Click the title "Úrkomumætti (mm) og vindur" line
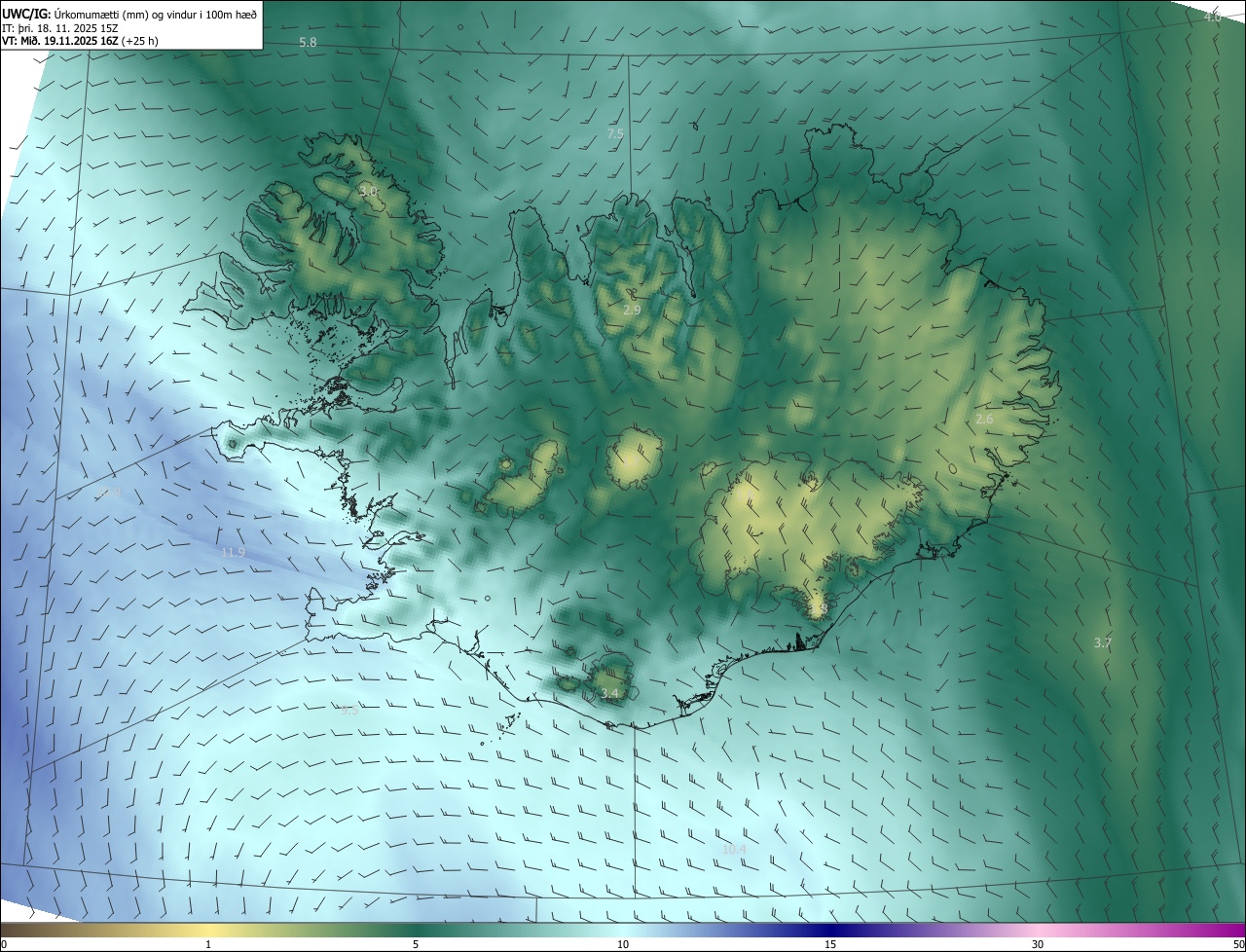This screenshot has height=952, width=1246. point(130,13)
